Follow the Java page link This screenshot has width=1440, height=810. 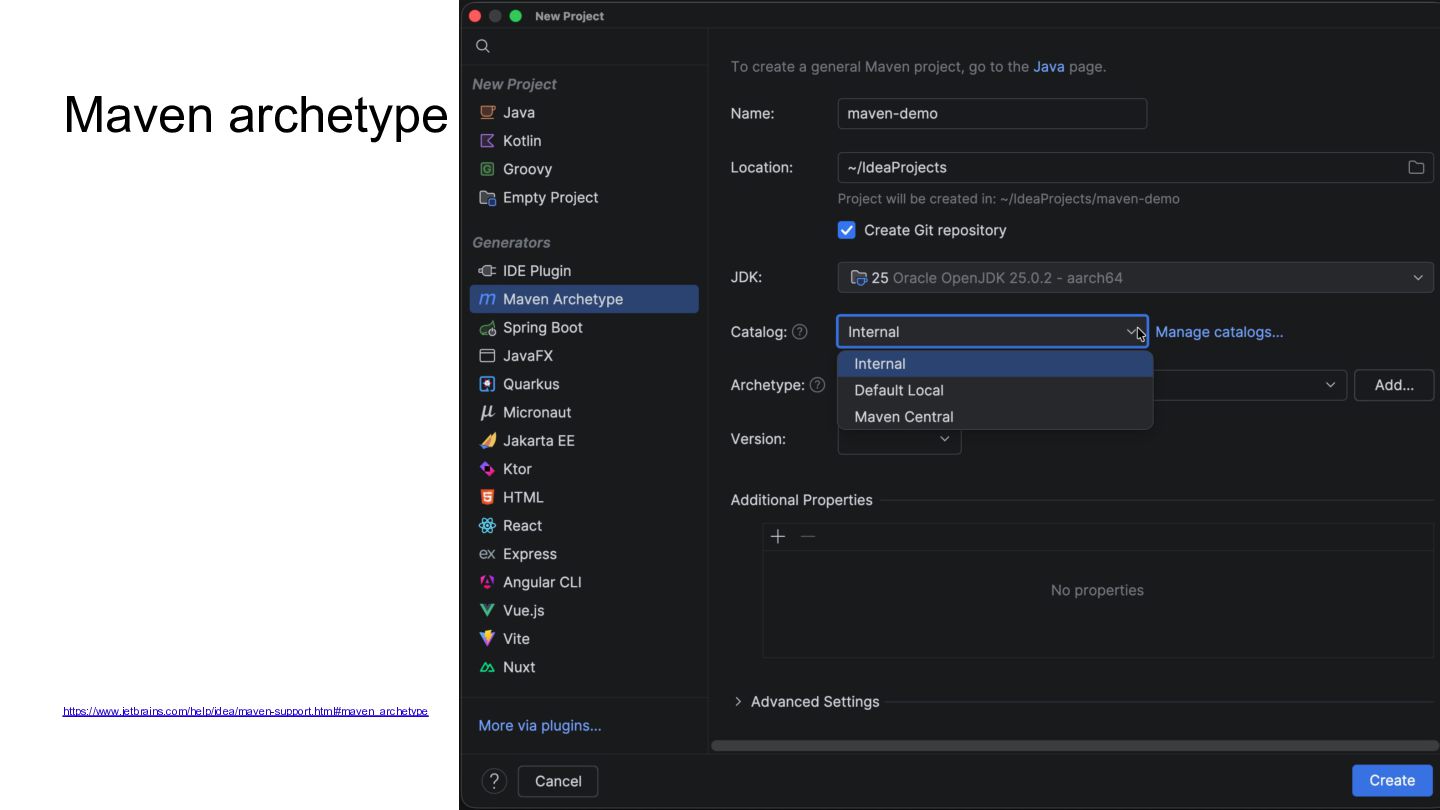coord(1049,67)
